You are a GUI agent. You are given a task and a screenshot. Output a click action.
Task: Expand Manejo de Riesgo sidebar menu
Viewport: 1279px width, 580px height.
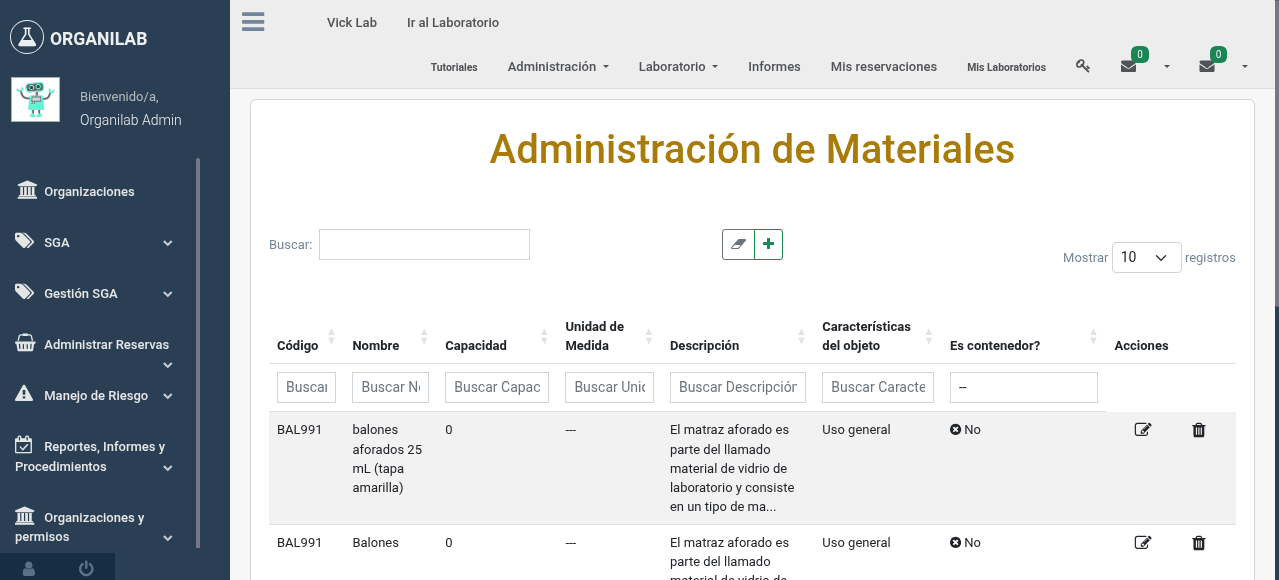click(x=95, y=396)
